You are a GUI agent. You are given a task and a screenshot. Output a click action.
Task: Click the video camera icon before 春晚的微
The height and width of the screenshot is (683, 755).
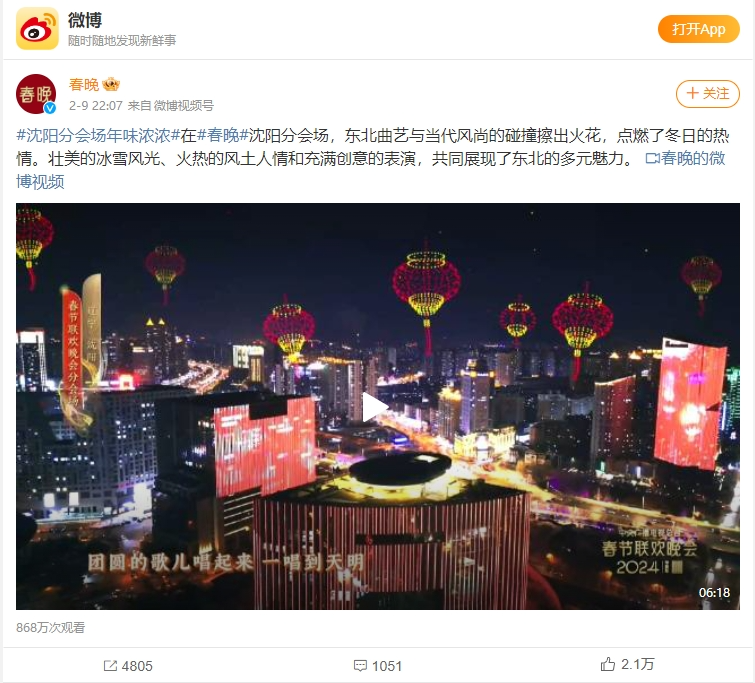[x=652, y=158]
